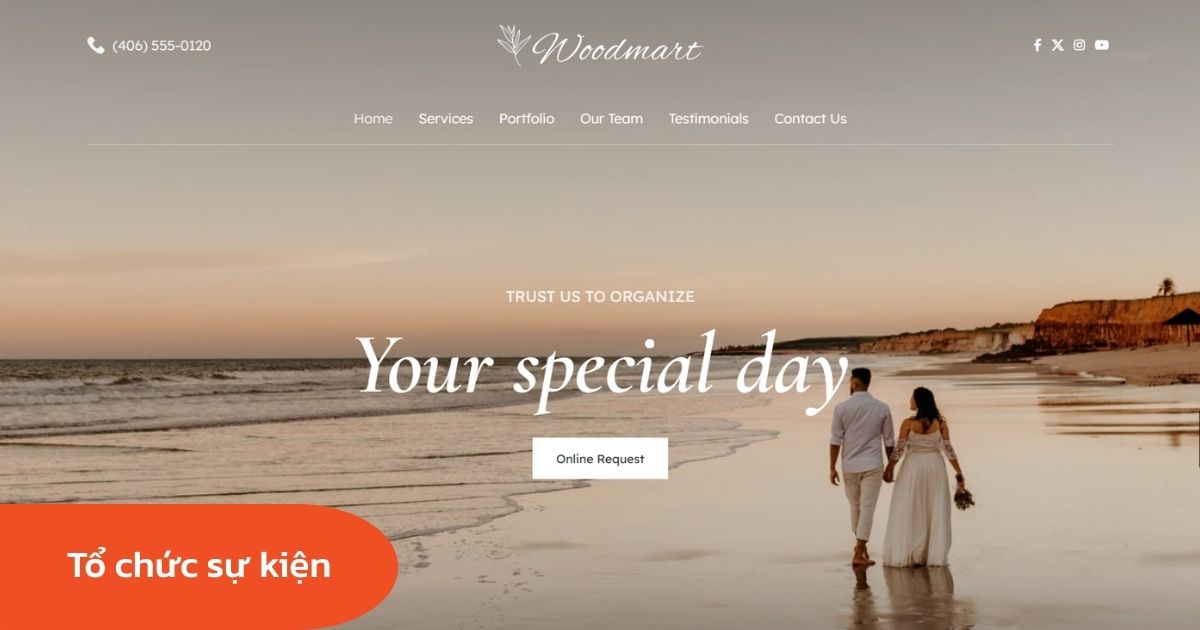This screenshot has height=630, width=1200.
Task: Click the leaf branch logo icon
Action: coord(514,45)
